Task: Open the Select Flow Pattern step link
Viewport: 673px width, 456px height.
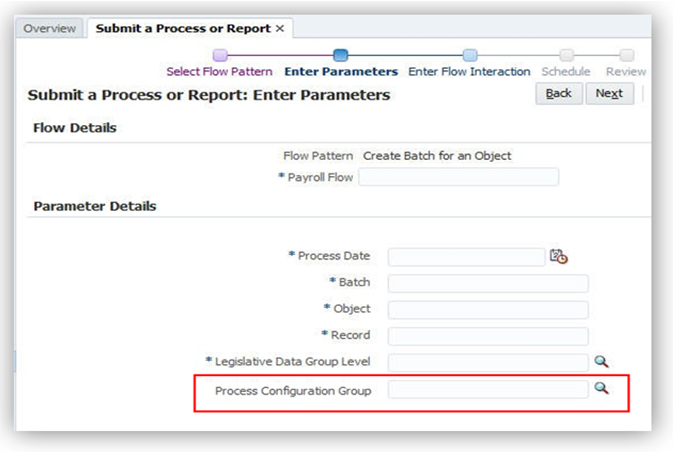Action: tap(219, 72)
